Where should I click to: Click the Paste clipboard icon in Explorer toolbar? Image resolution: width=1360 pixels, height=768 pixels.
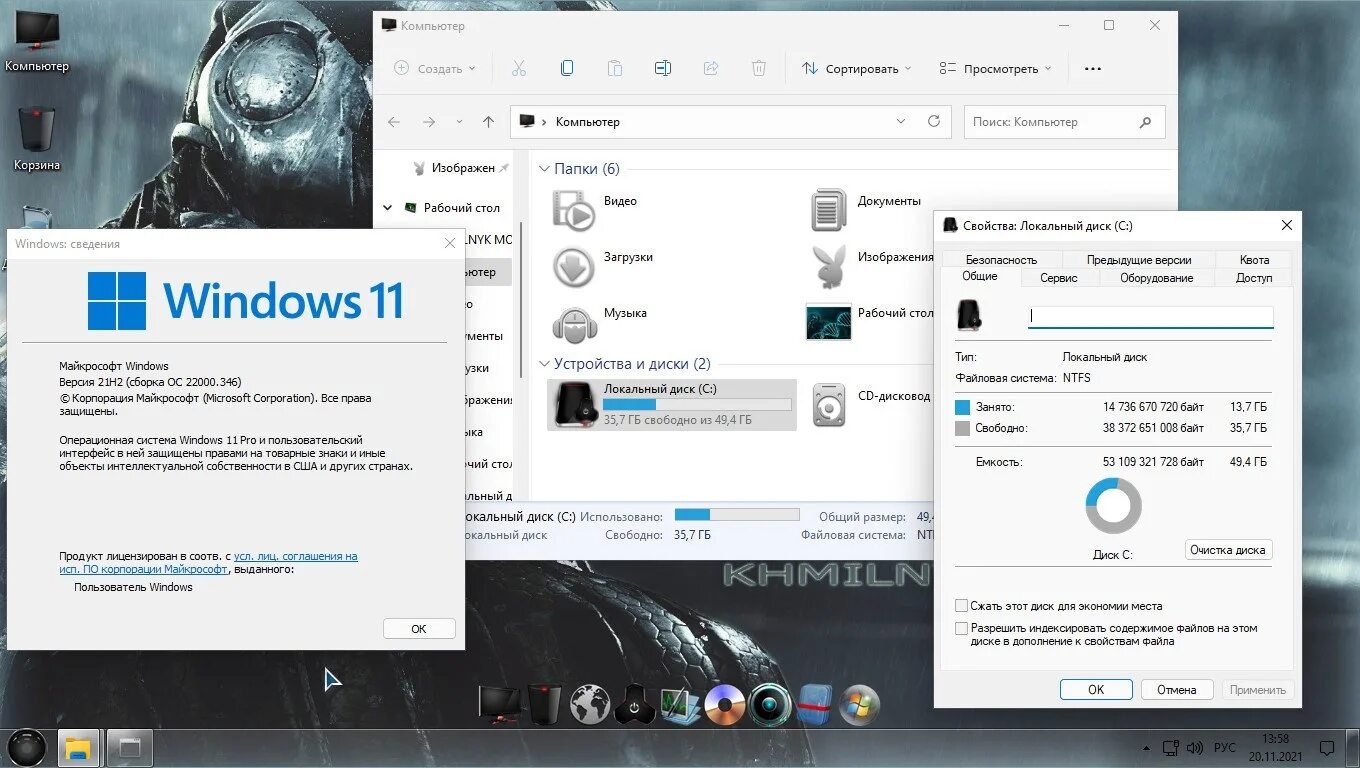[x=615, y=68]
